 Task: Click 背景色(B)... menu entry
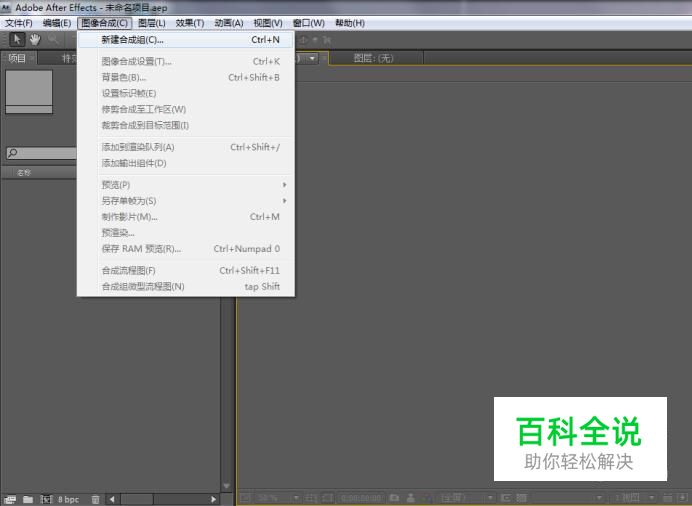click(x=186, y=77)
